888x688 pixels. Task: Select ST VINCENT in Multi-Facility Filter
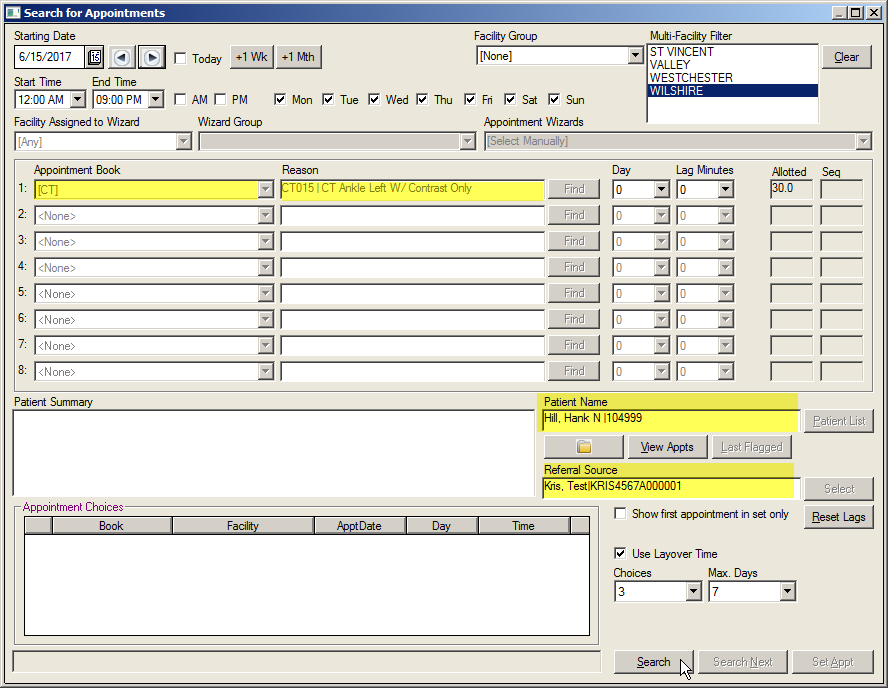click(x=681, y=52)
